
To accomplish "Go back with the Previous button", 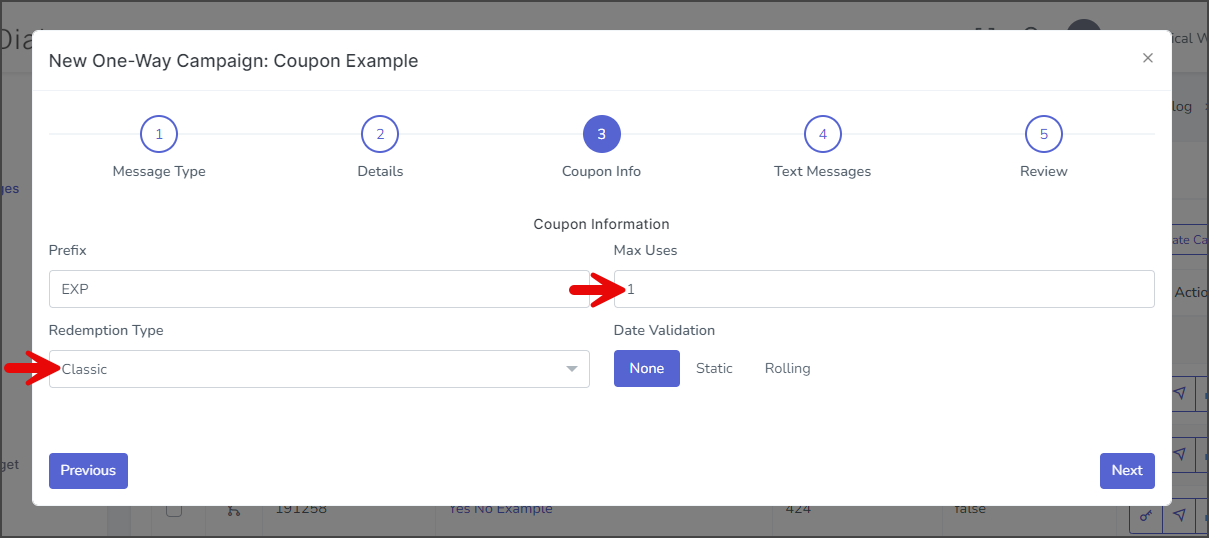I will pyautogui.click(x=88, y=470).
